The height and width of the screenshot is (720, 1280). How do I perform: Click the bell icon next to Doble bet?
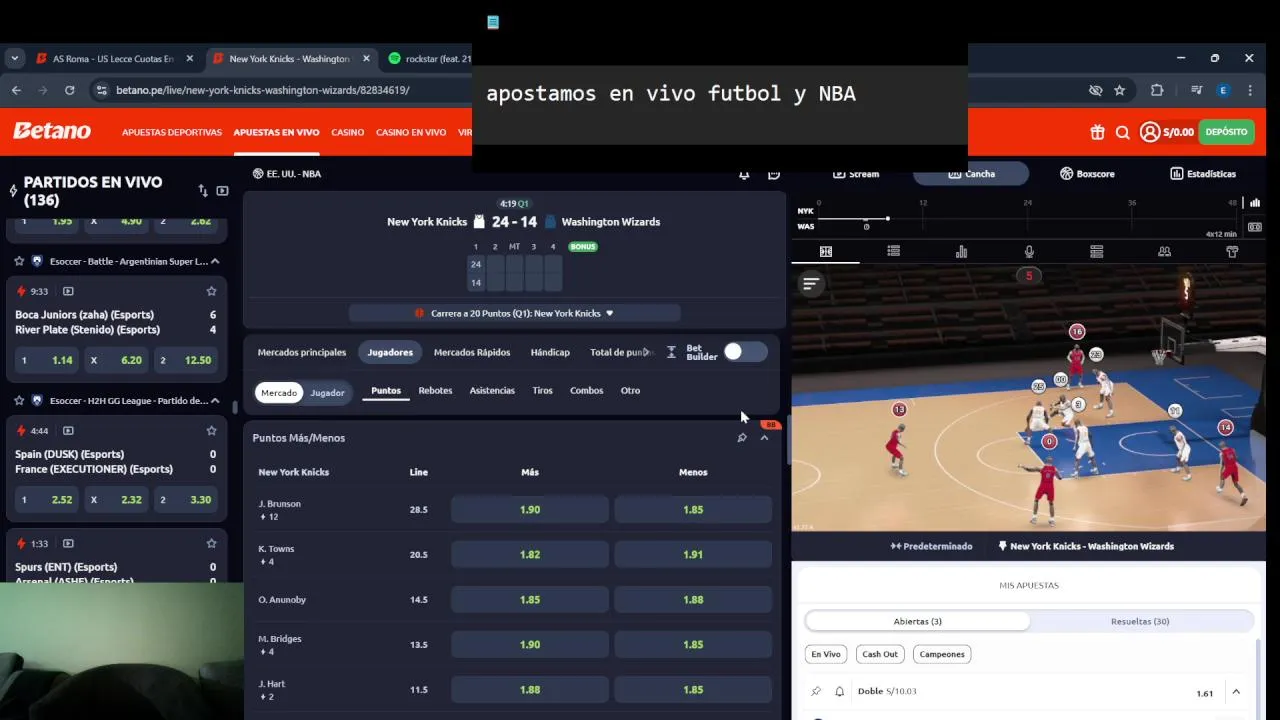[839, 691]
